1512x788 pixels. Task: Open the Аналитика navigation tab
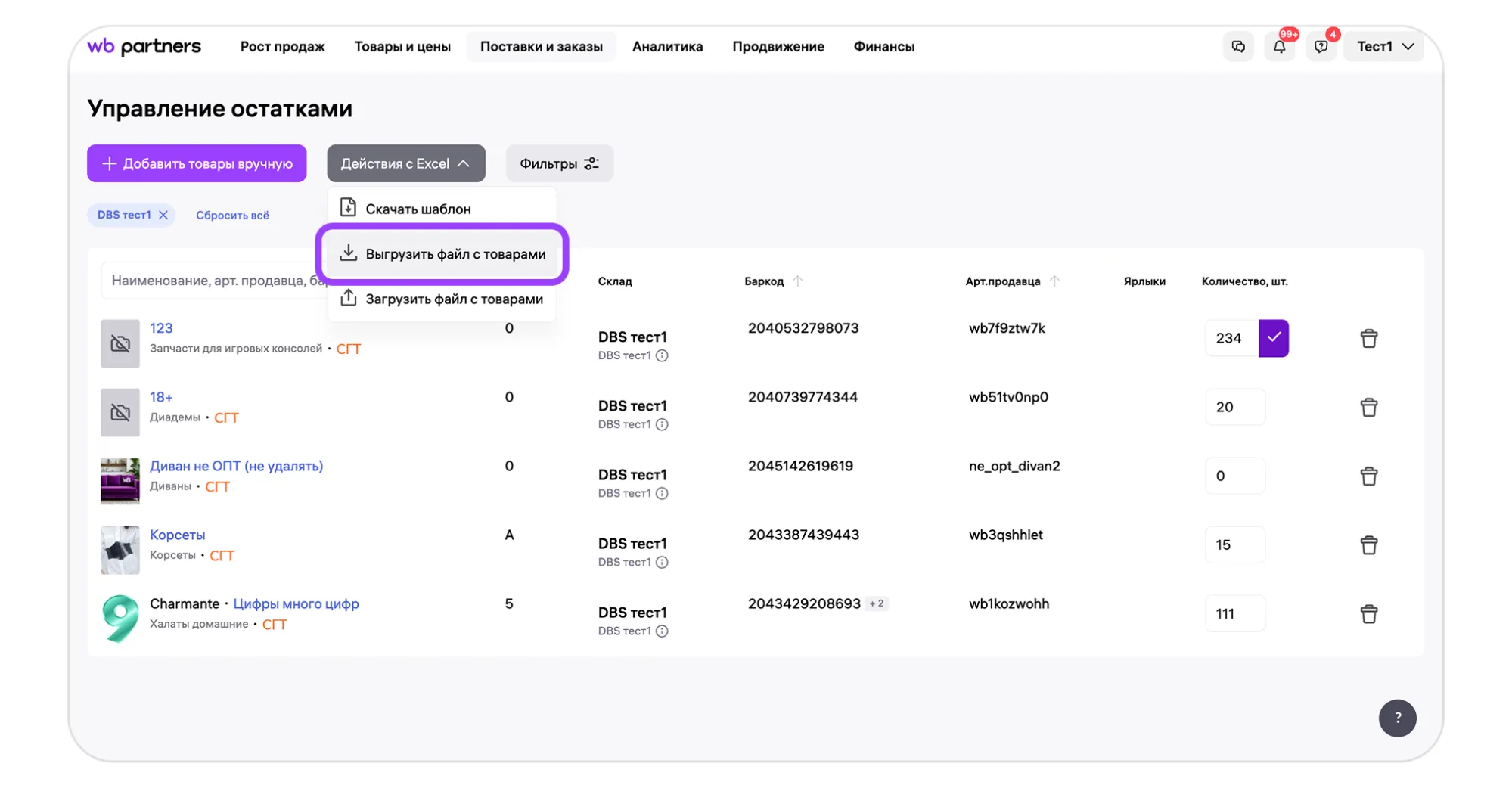(x=667, y=47)
